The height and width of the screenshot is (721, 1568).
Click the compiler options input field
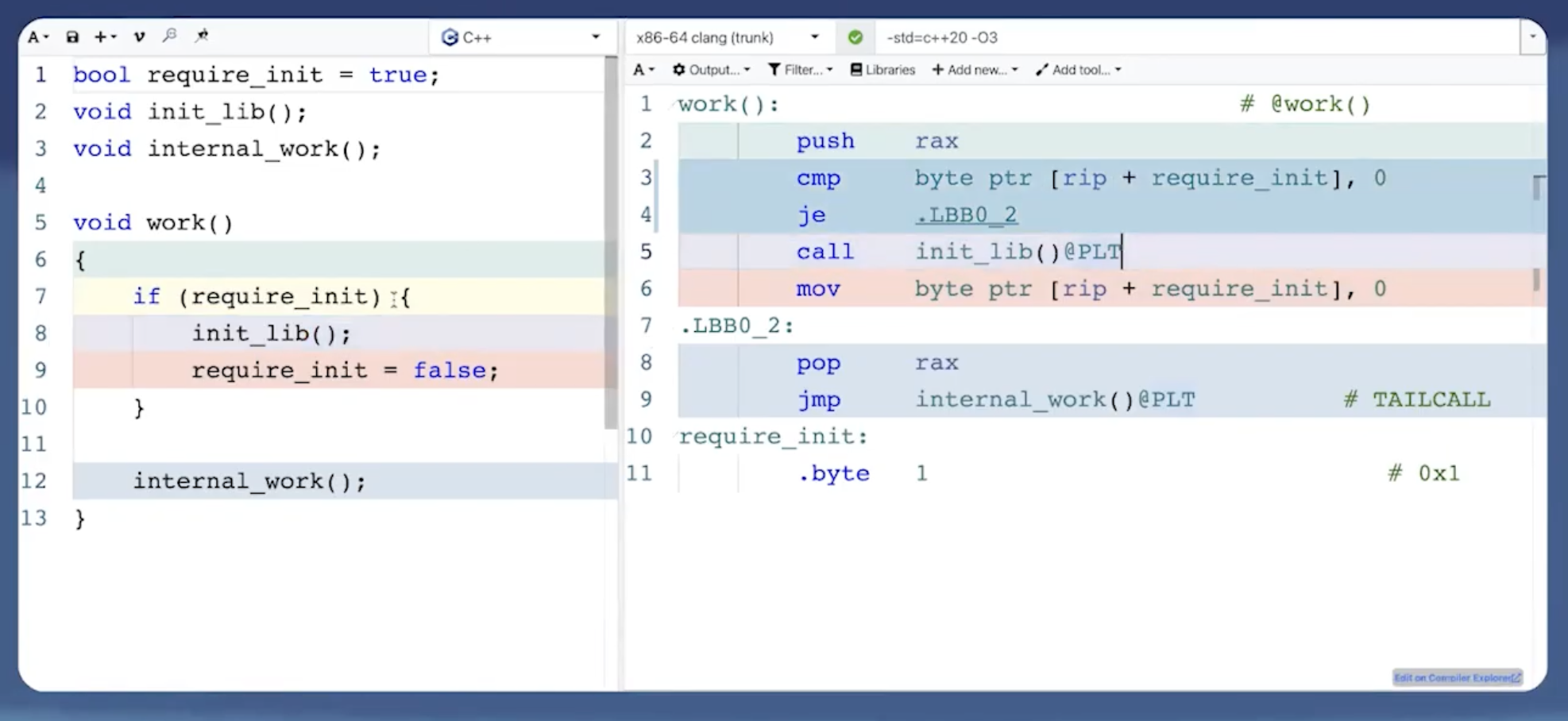1191,37
